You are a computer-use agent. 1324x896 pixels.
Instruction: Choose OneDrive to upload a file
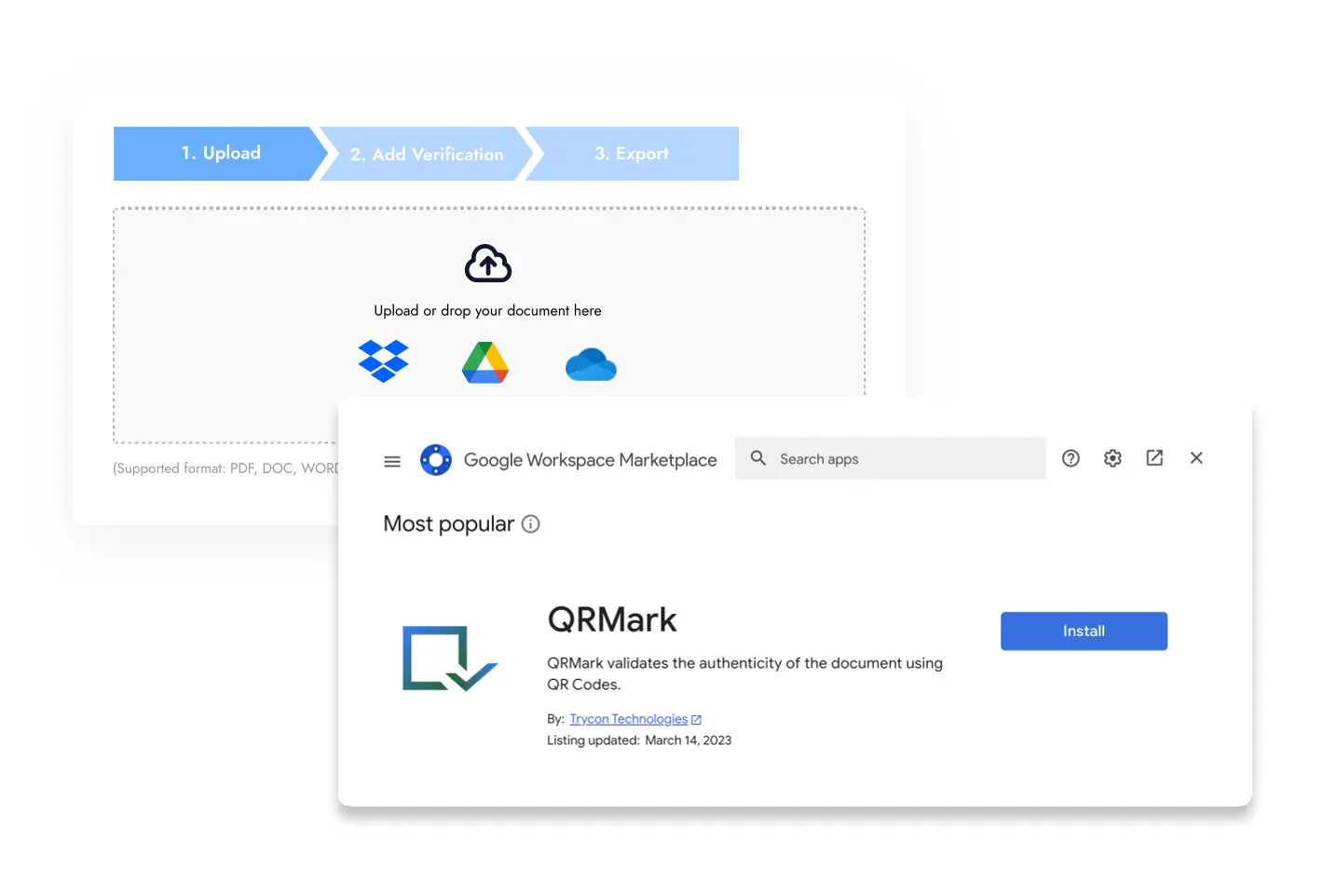(x=591, y=364)
